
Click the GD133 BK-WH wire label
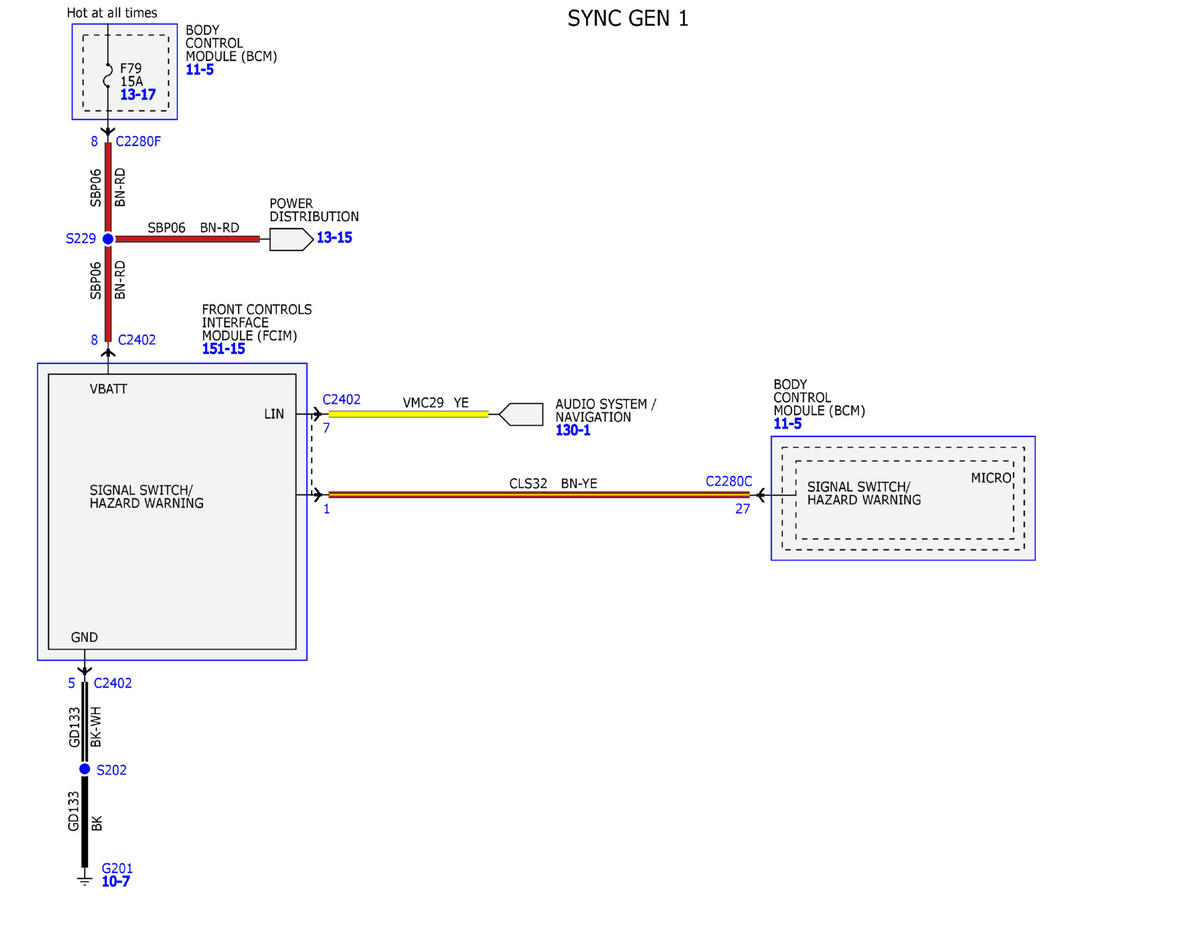(85, 726)
